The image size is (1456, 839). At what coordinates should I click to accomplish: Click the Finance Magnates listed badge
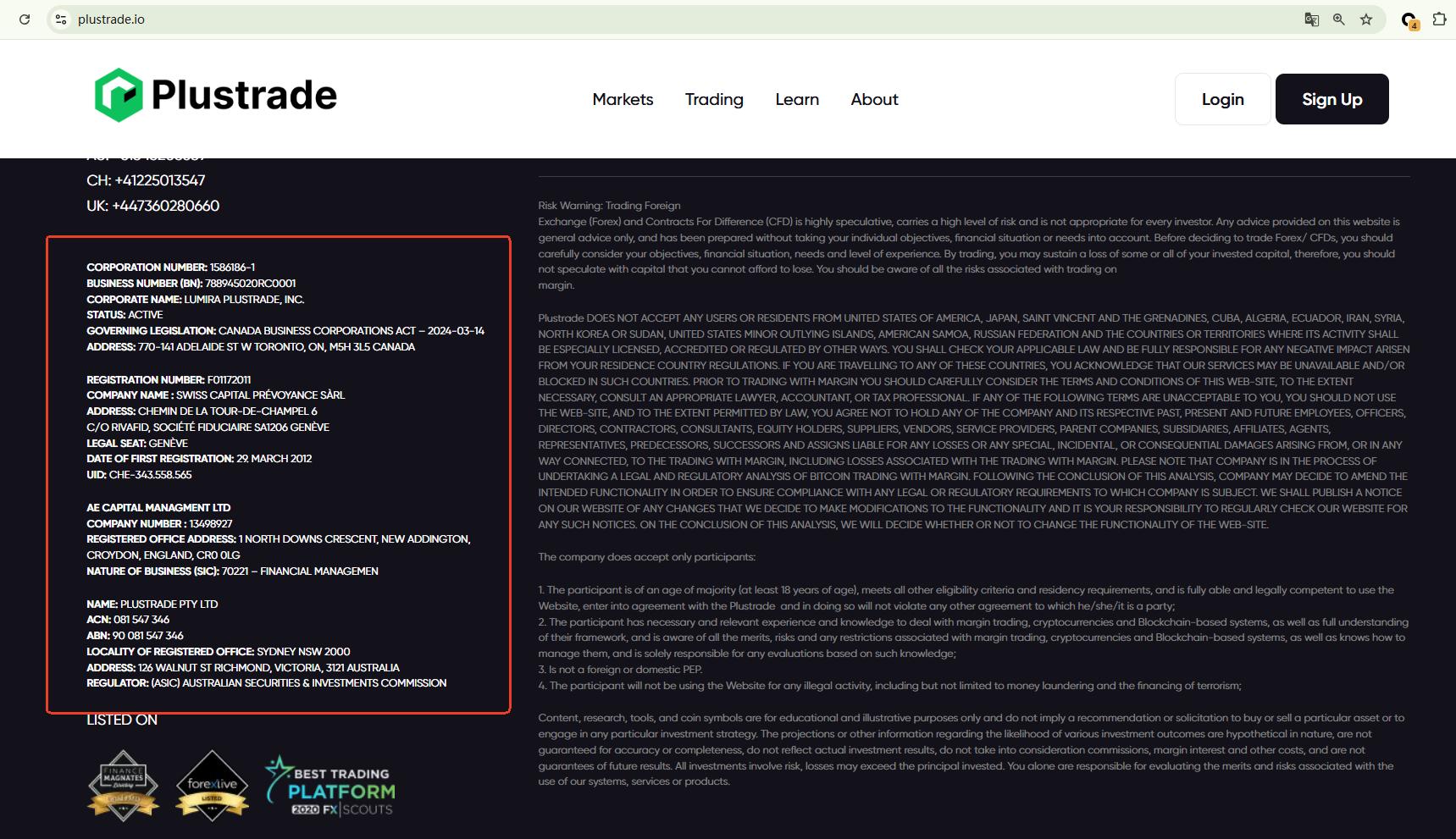(x=123, y=786)
